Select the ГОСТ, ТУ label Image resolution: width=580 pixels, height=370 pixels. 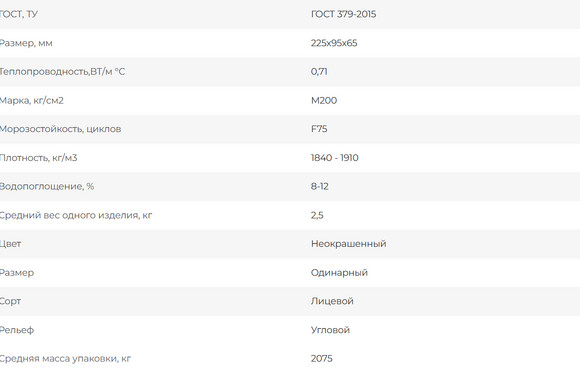[x=18, y=14]
